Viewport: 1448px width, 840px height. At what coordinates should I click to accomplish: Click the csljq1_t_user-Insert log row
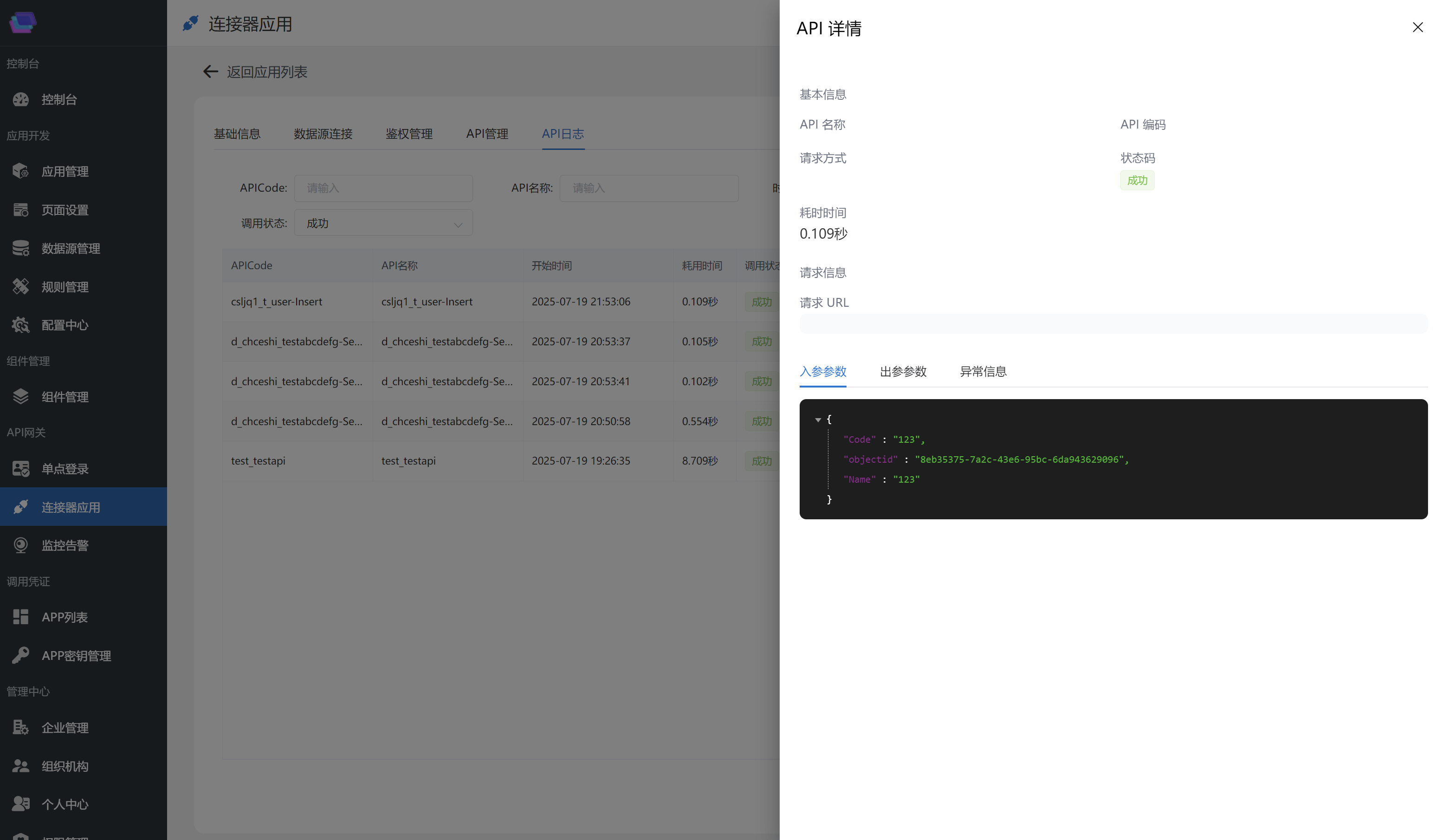[x=448, y=302]
